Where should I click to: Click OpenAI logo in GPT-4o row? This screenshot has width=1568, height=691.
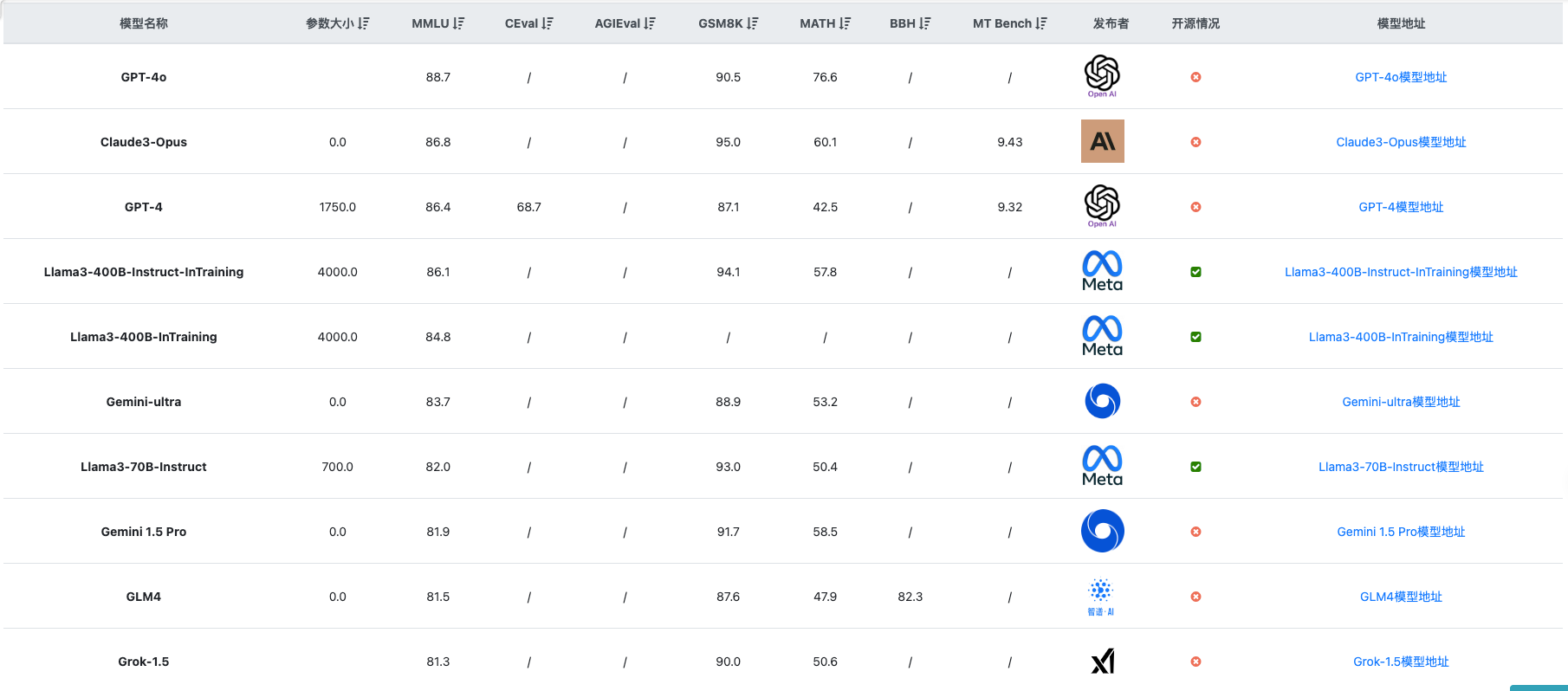point(1103,76)
